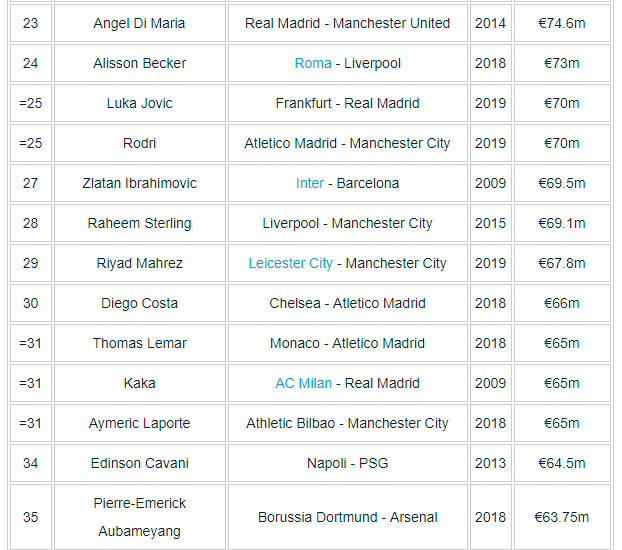Click the Riyad Mahrez player cell
The width and height of the screenshot is (622, 550).
(x=139, y=263)
